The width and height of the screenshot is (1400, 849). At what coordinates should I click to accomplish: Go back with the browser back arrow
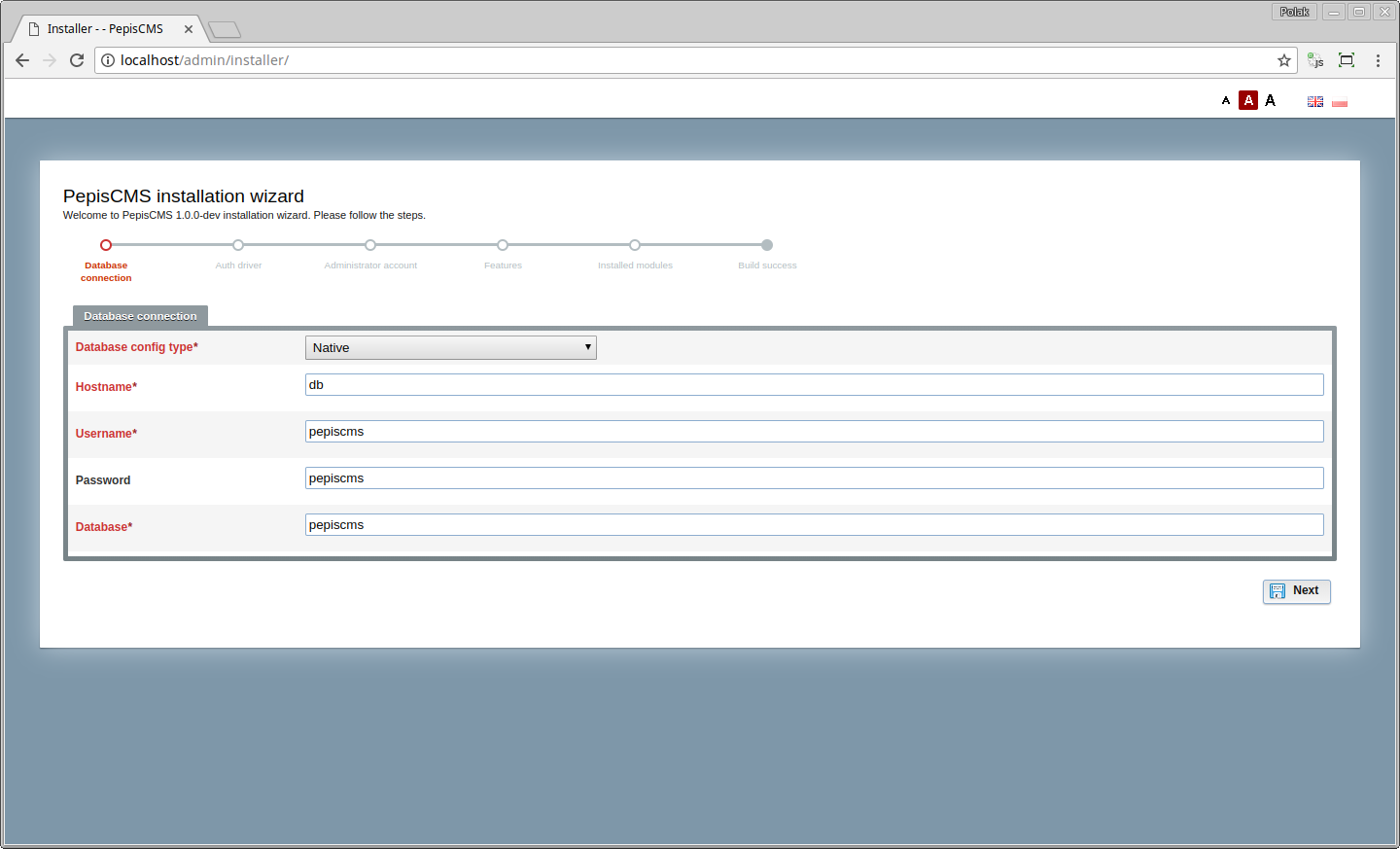[22, 60]
